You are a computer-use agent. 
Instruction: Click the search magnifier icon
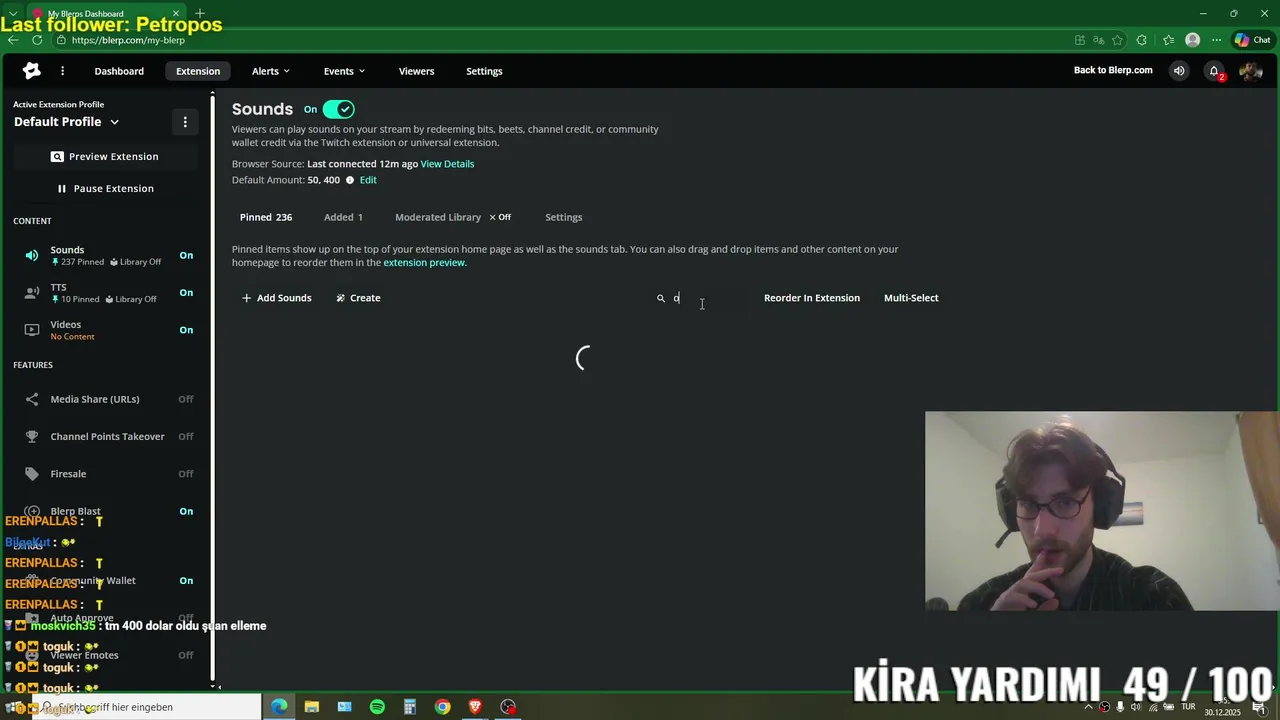(x=661, y=298)
